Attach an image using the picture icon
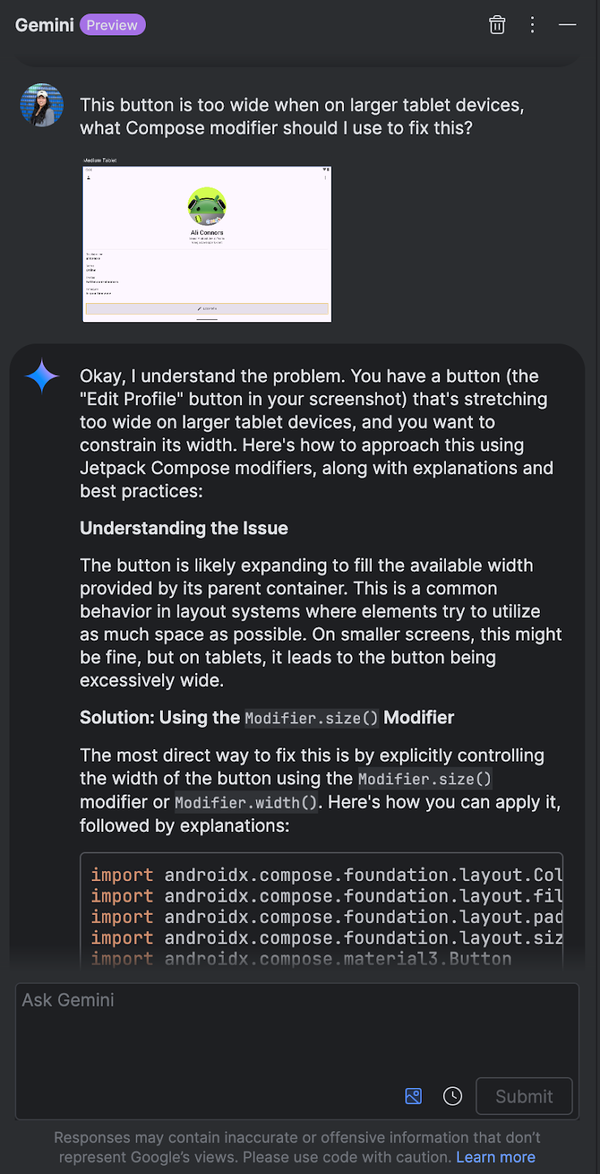 pyautogui.click(x=413, y=1096)
